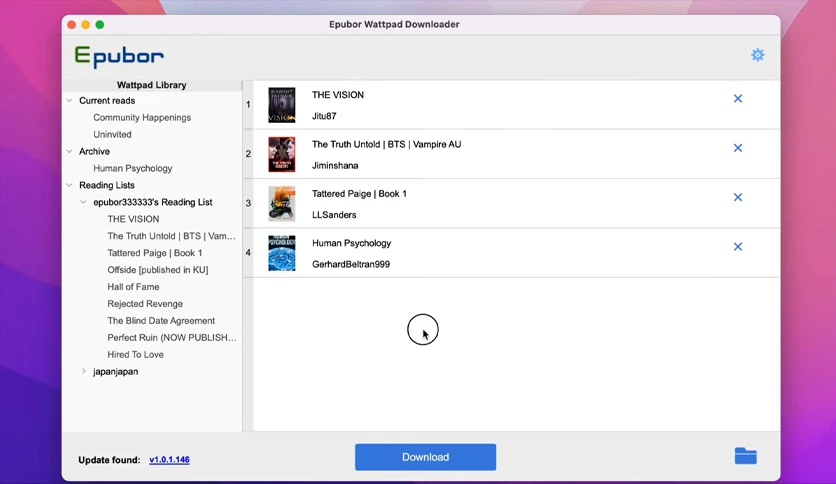836x484 pixels.
Task: Click THE VISION title in download list
Action: coord(338,95)
